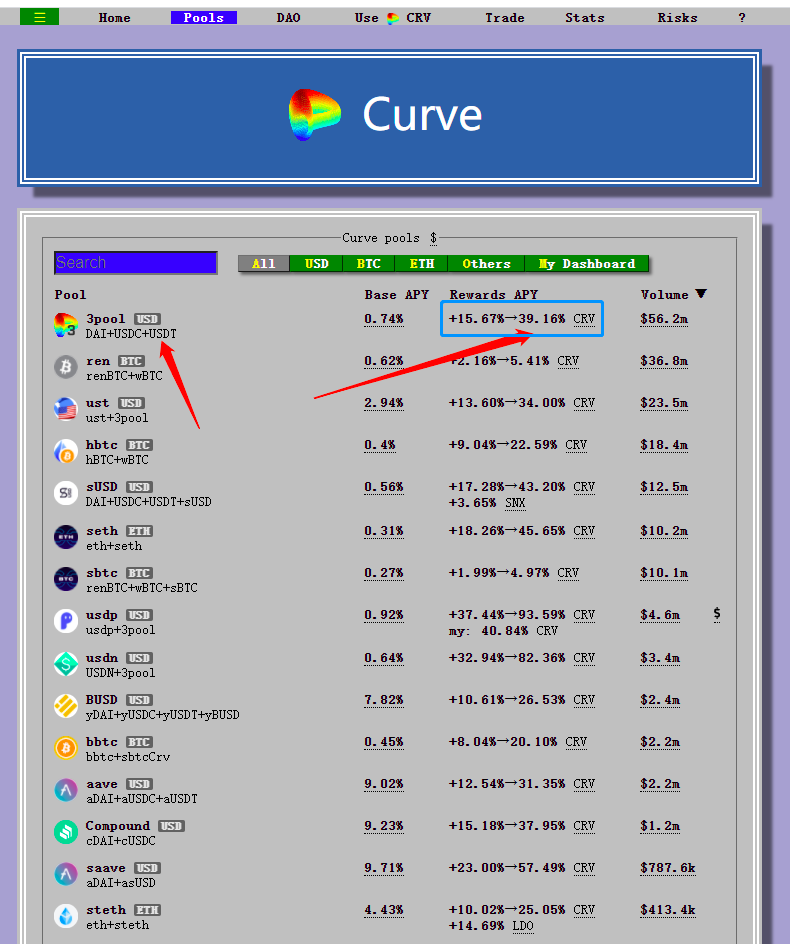Click dollar sign next to Curve pools title

434,238
